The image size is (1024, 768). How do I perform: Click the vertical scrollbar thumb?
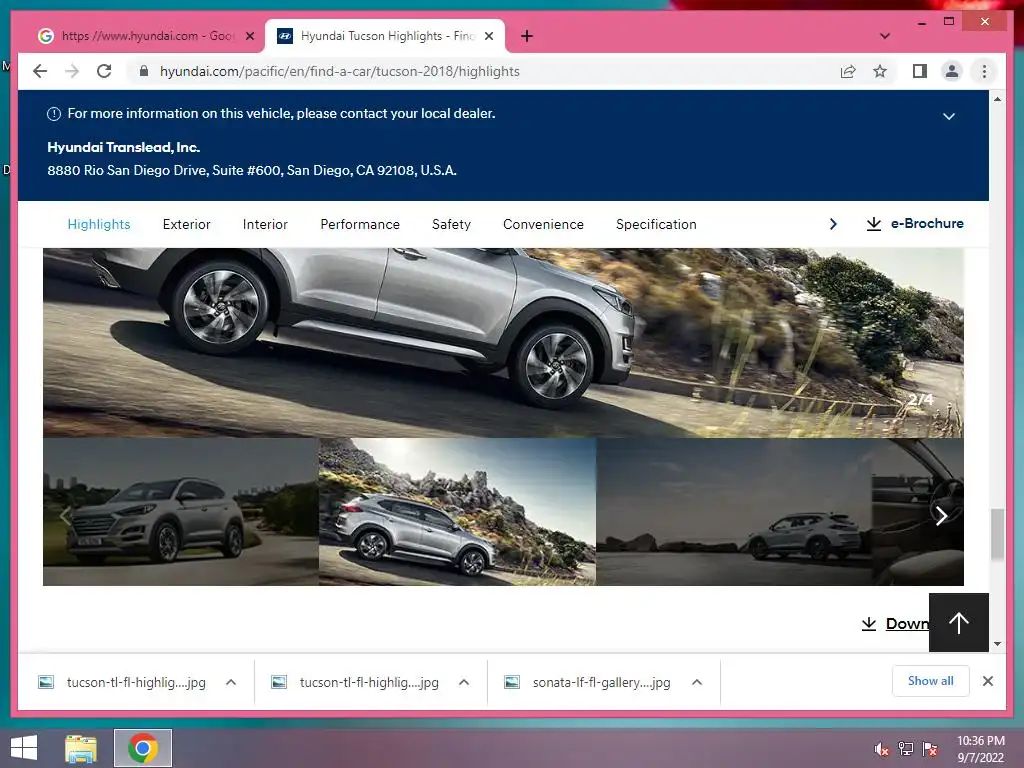[997, 534]
